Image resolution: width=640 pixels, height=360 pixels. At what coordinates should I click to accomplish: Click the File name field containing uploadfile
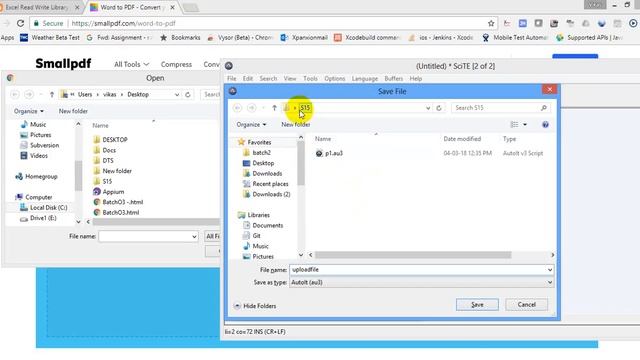tap(418, 270)
